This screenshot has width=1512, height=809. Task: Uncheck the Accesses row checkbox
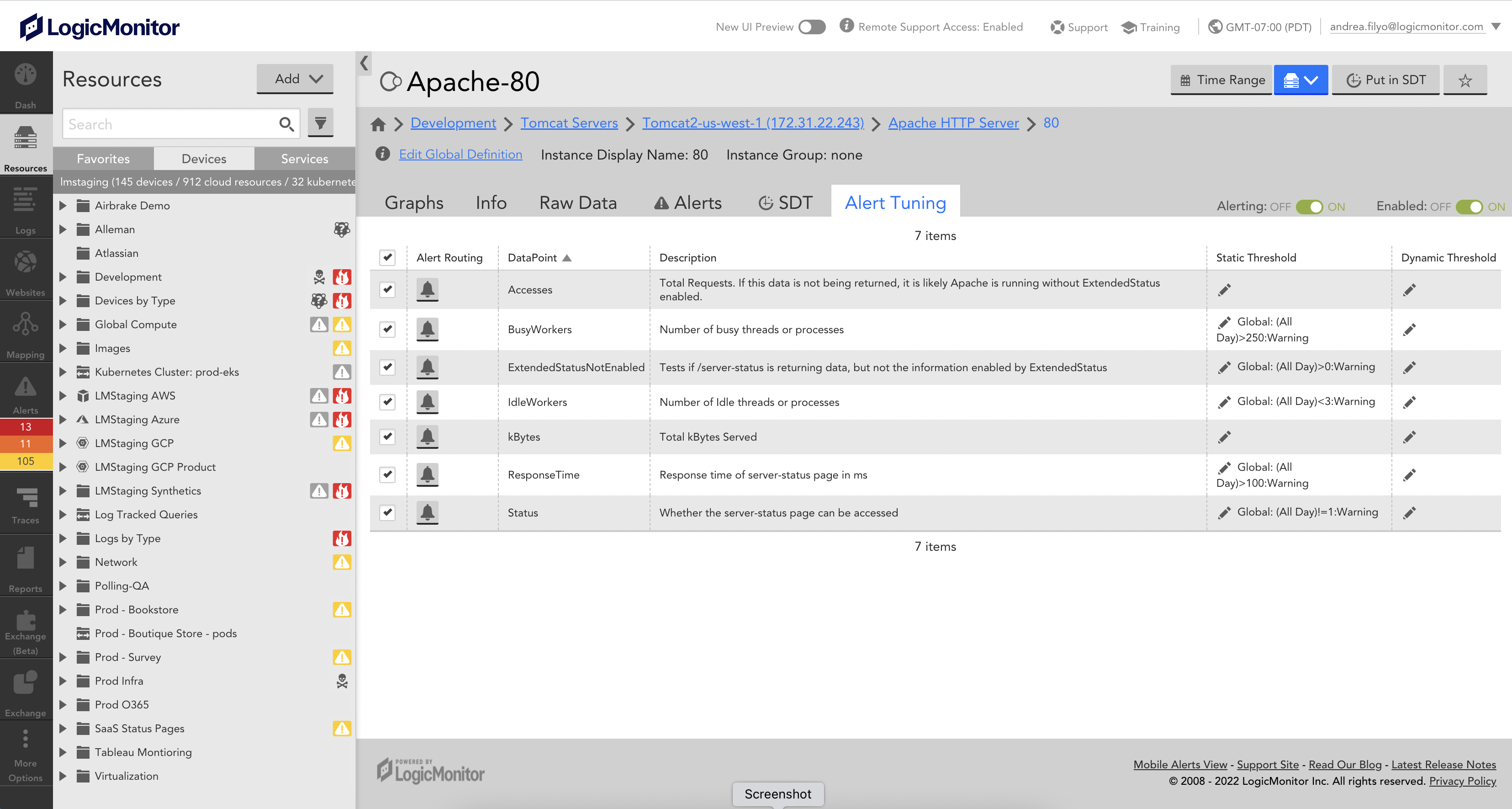[x=387, y=290]
